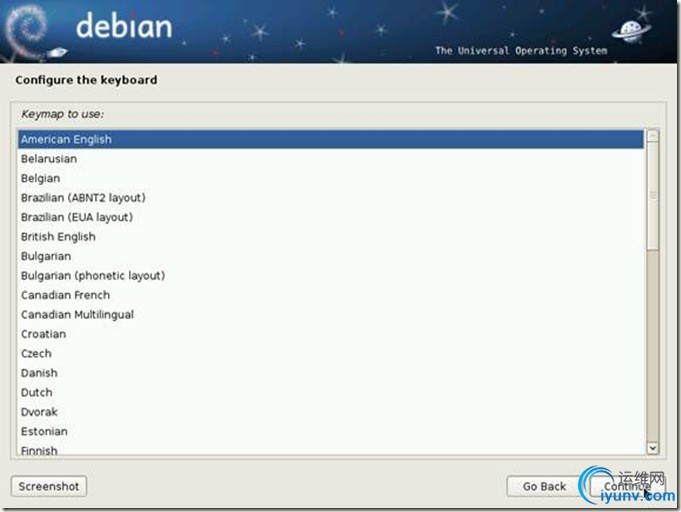Choose Belgian from the keymap list

[x=331, y=178]
